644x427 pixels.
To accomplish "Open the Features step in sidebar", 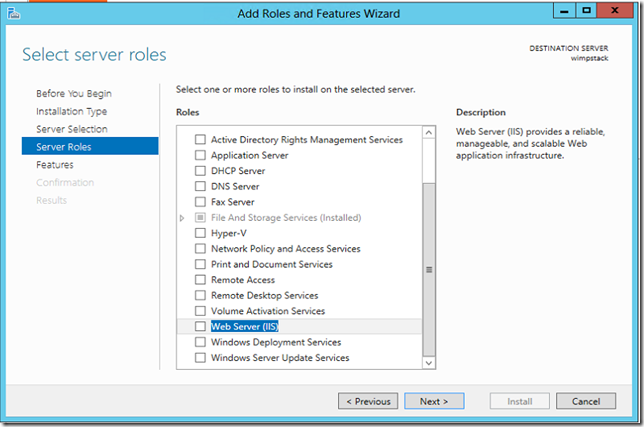I will pyautogui.click(x=55, y=165).
